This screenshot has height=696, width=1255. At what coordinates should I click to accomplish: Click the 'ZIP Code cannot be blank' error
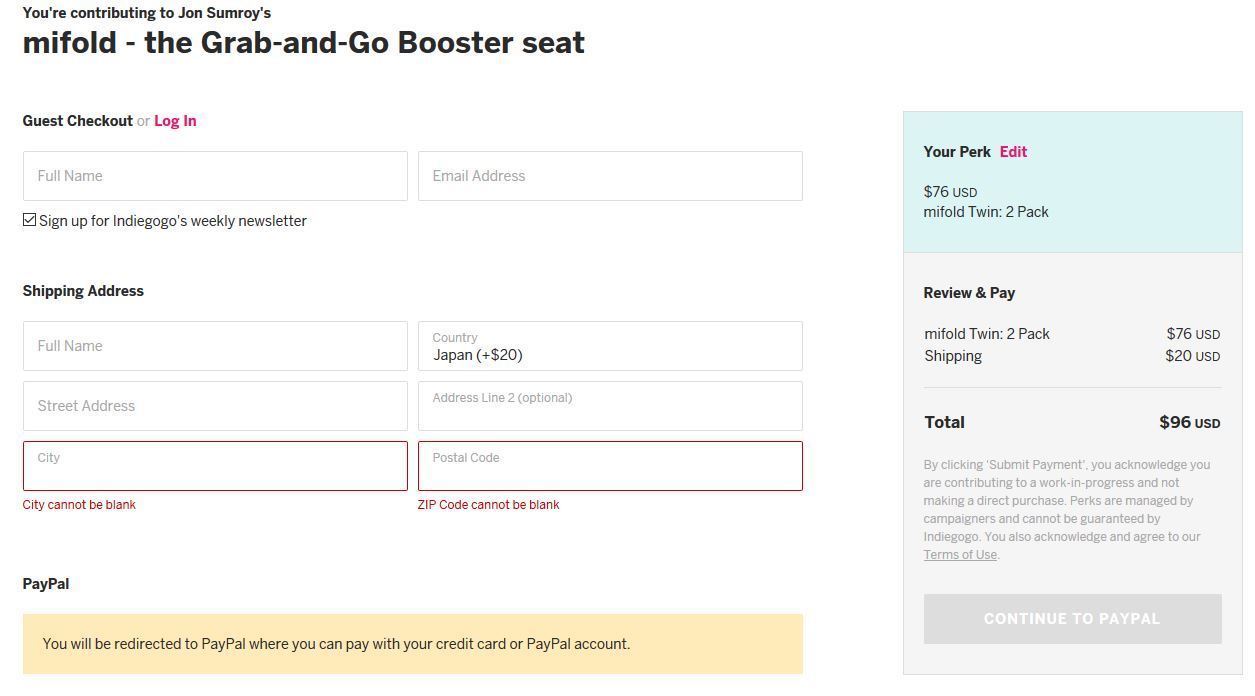coord(488,505)
